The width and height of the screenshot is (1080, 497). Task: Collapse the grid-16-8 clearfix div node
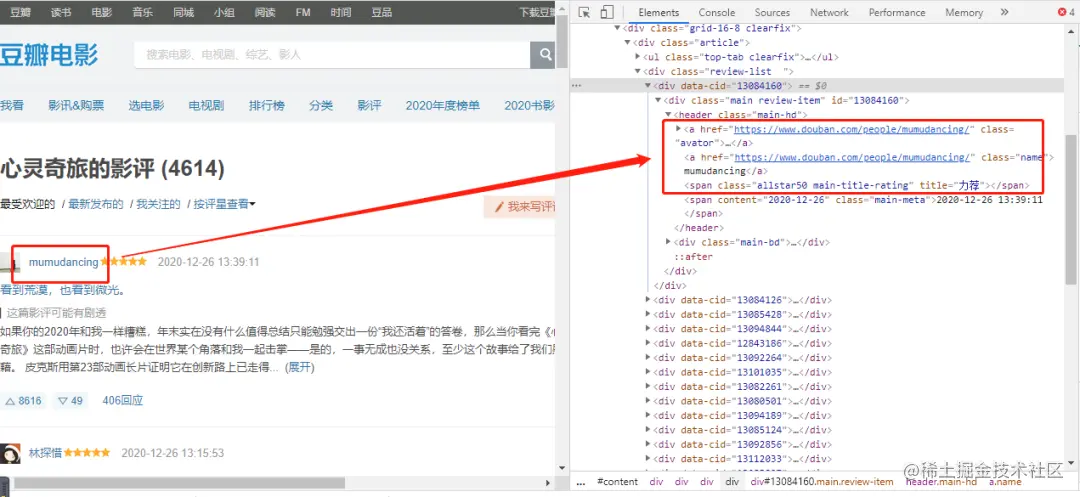(x=617, y=29)
